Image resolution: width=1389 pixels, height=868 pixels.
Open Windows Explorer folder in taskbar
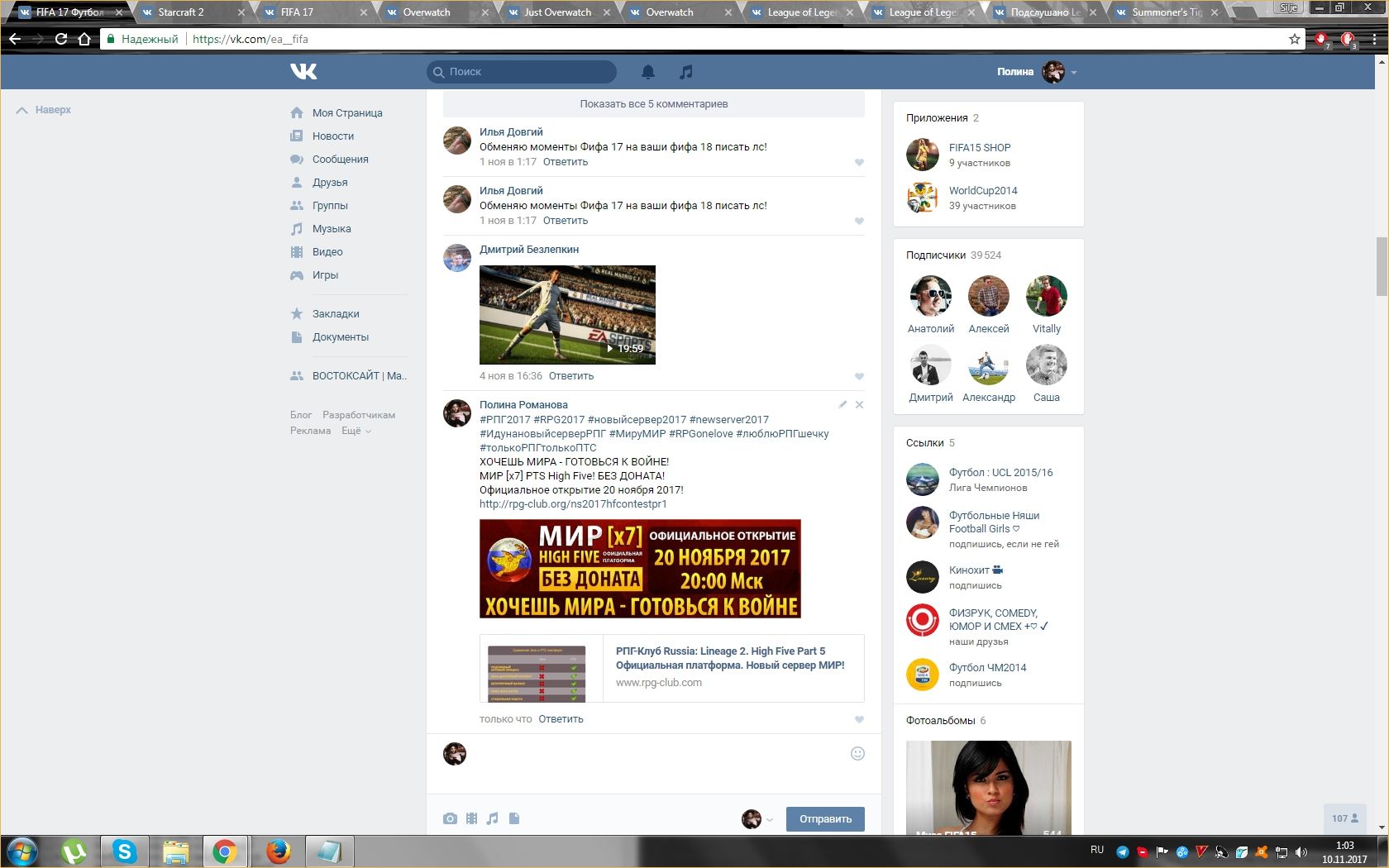coord(175,851)
